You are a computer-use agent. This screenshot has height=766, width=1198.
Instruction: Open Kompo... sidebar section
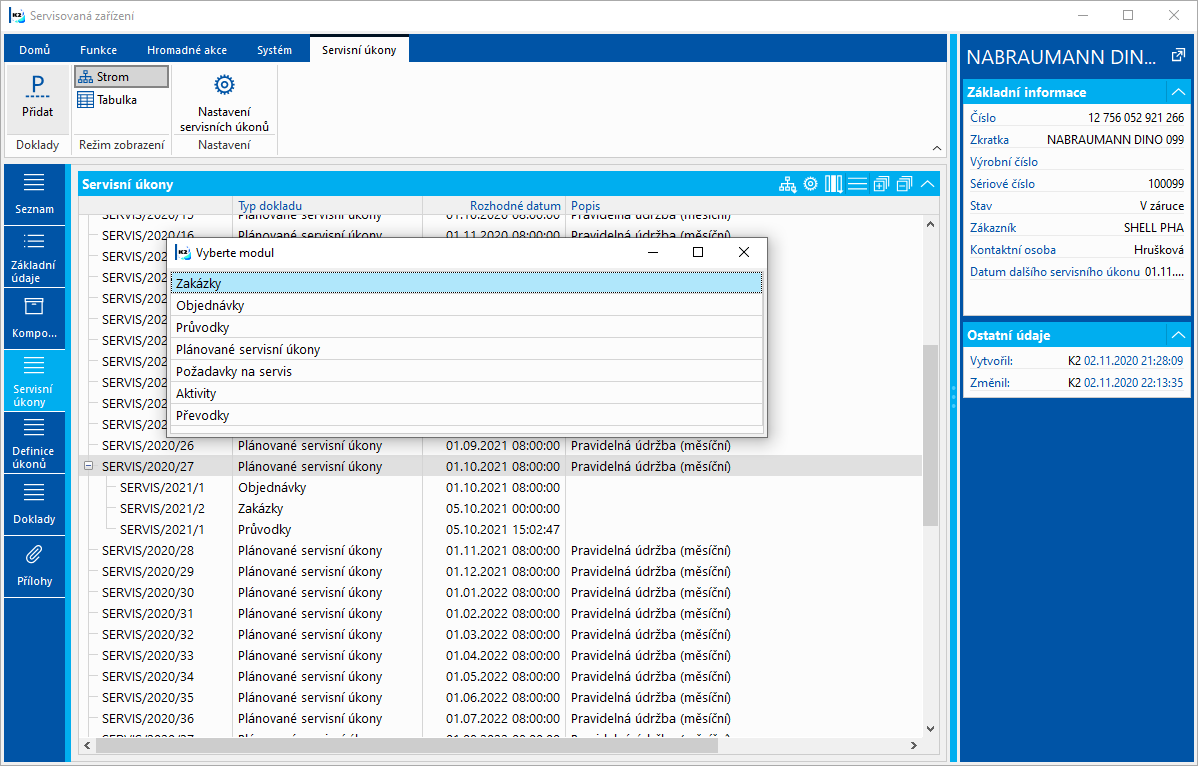(34, 318)
